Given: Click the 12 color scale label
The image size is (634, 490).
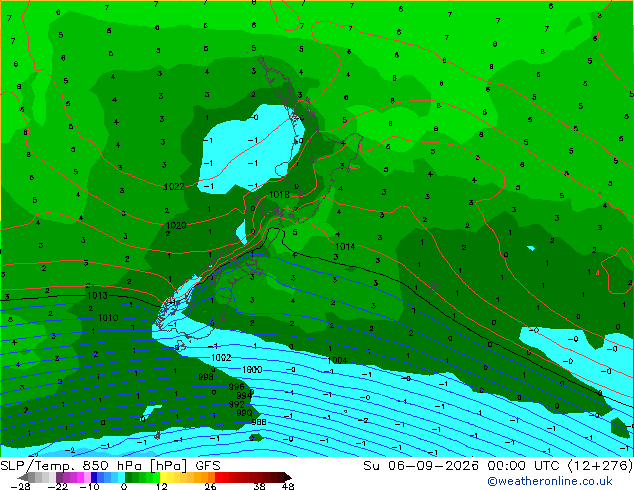Looking at the screenshot, I should click(x=162, y=486).
